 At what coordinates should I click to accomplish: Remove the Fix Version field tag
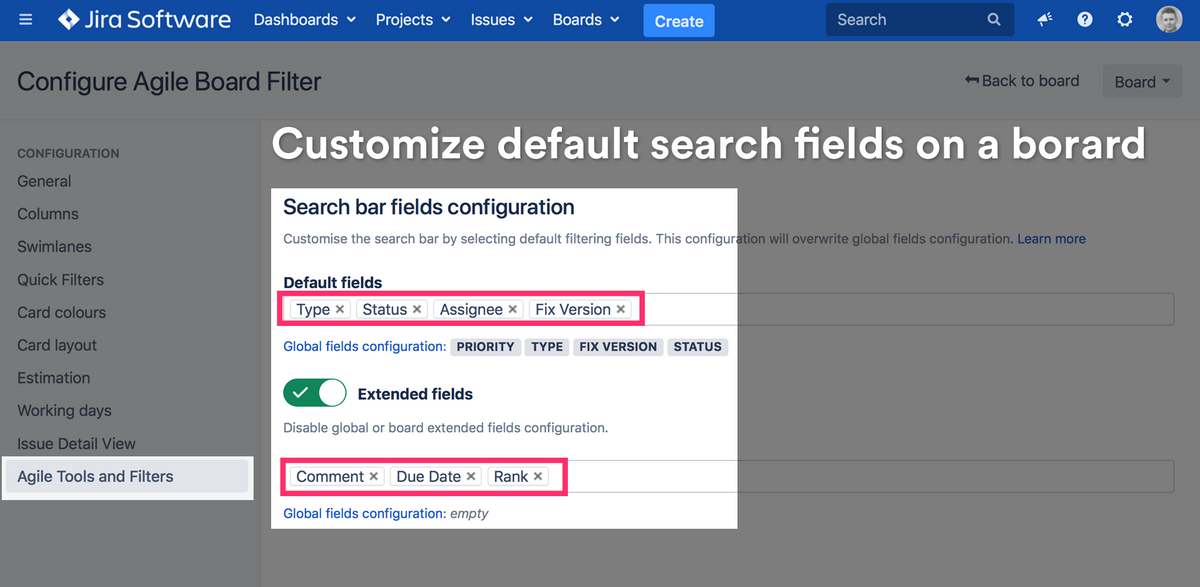621,310
